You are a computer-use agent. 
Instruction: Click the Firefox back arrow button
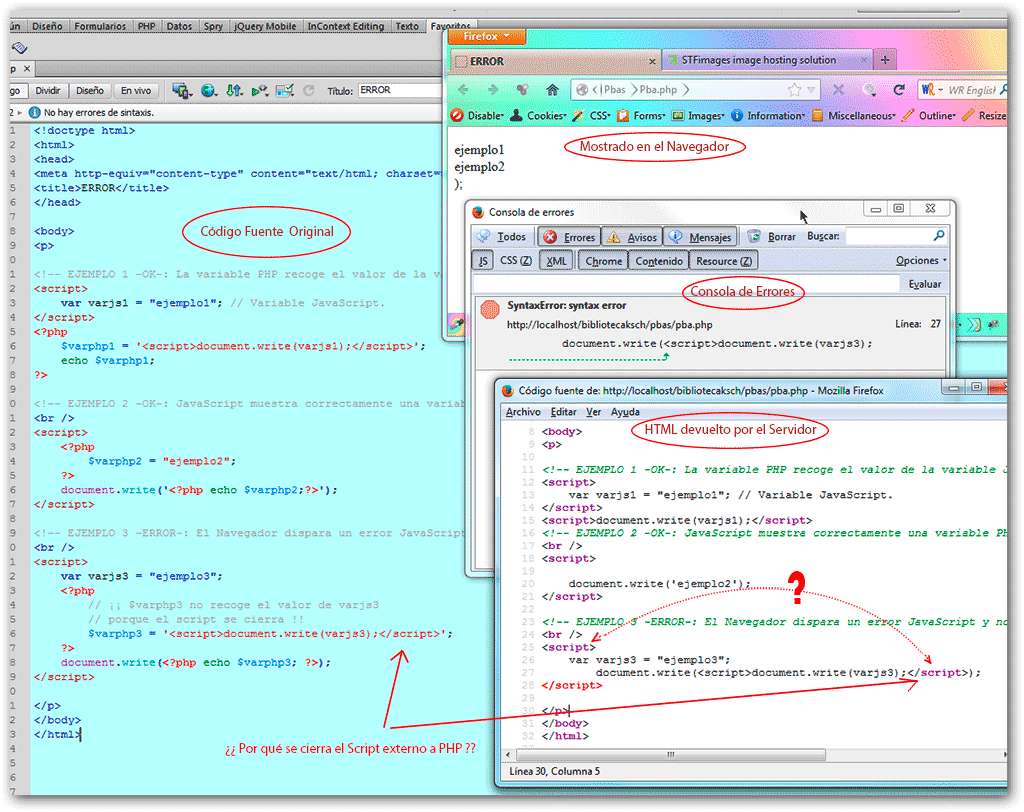tap(464, 89)
